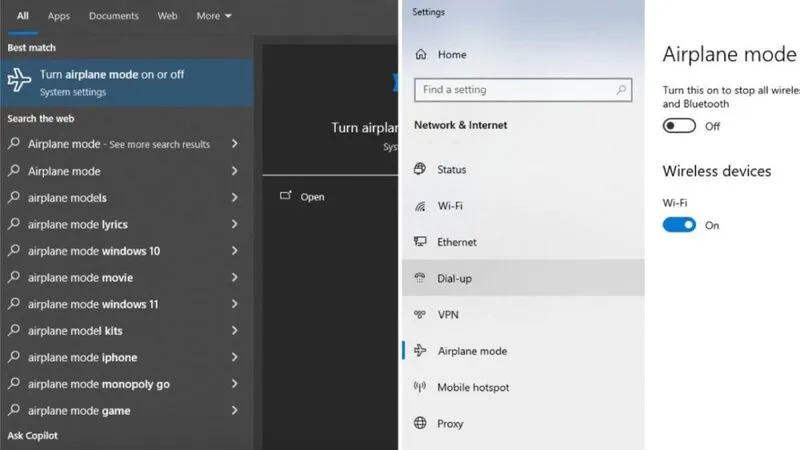Select the Status globe icon
The image size is (800, 450).
tap(420, 169)
